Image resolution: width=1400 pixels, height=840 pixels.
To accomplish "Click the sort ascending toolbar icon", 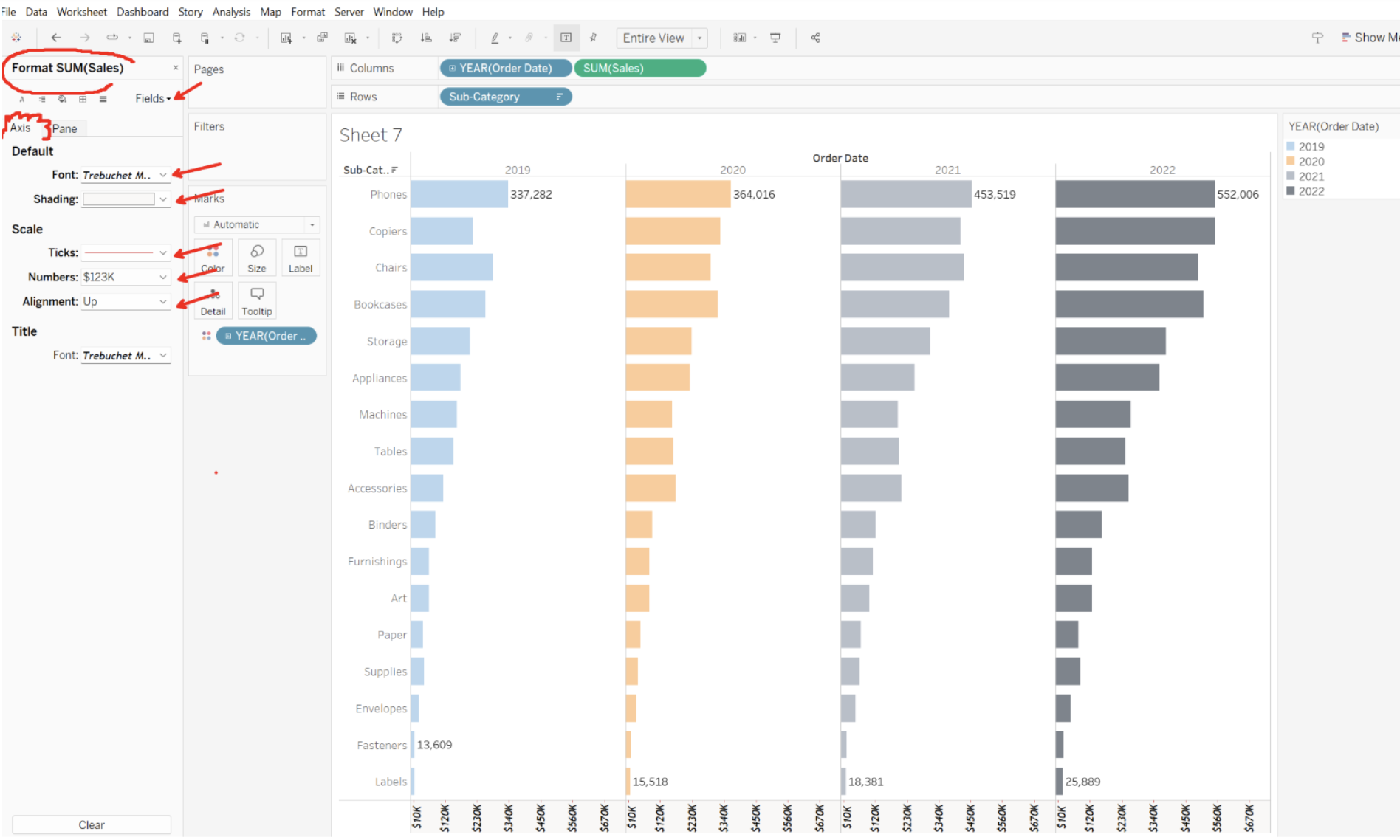I will pos(425,37).
